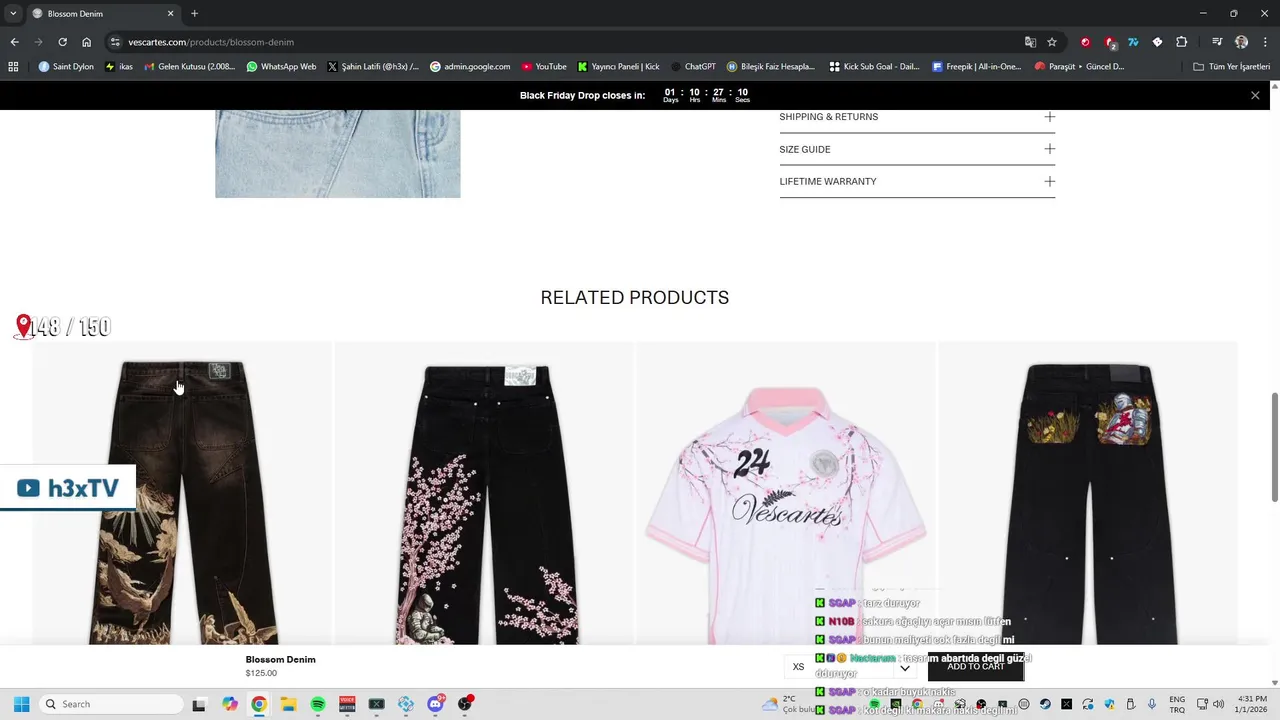Open the clock showing 4:31 PM

point(1251,704)
